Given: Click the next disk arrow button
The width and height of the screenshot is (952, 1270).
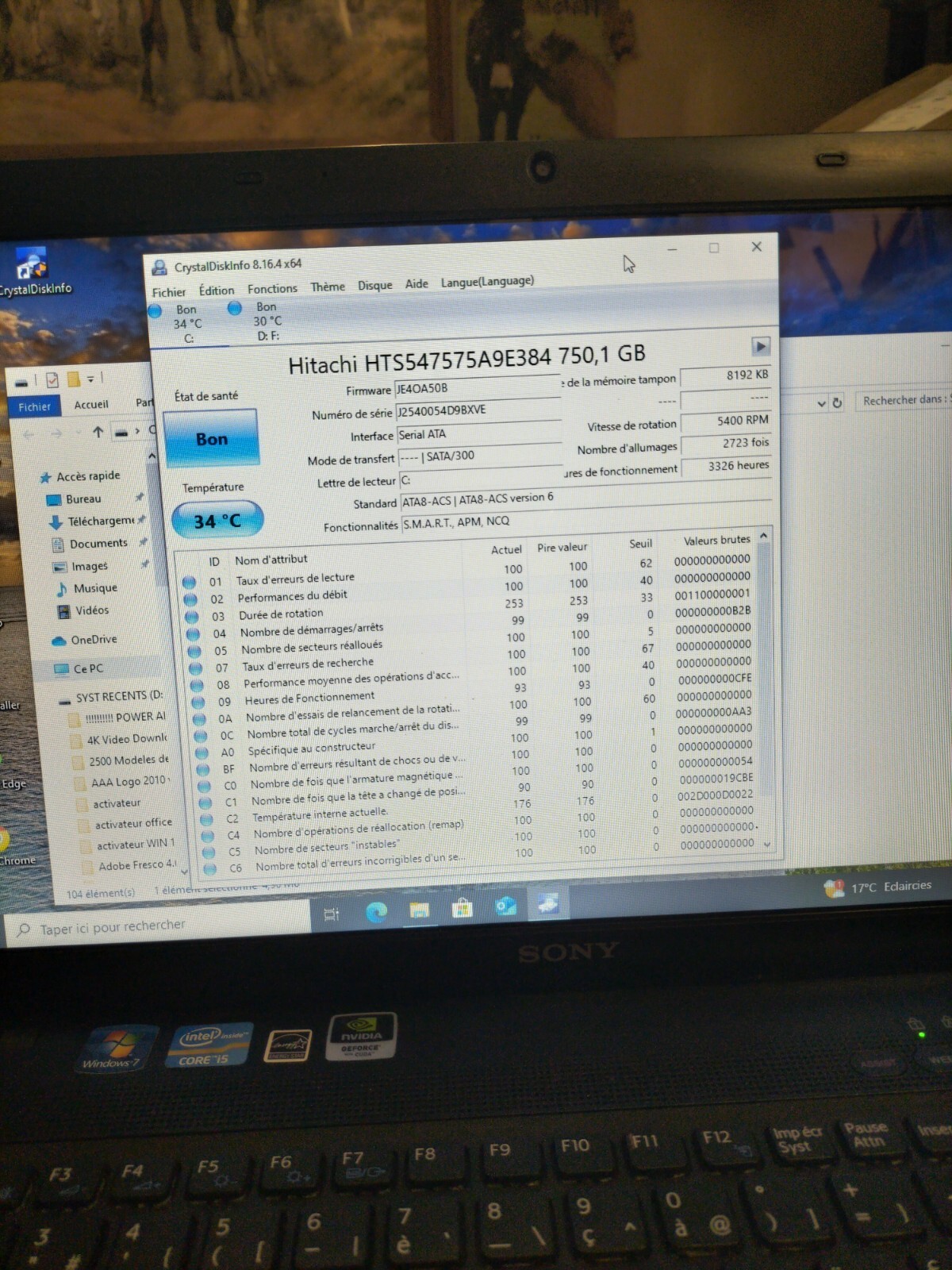Looking at the screenshot, I should pos(760,346).
